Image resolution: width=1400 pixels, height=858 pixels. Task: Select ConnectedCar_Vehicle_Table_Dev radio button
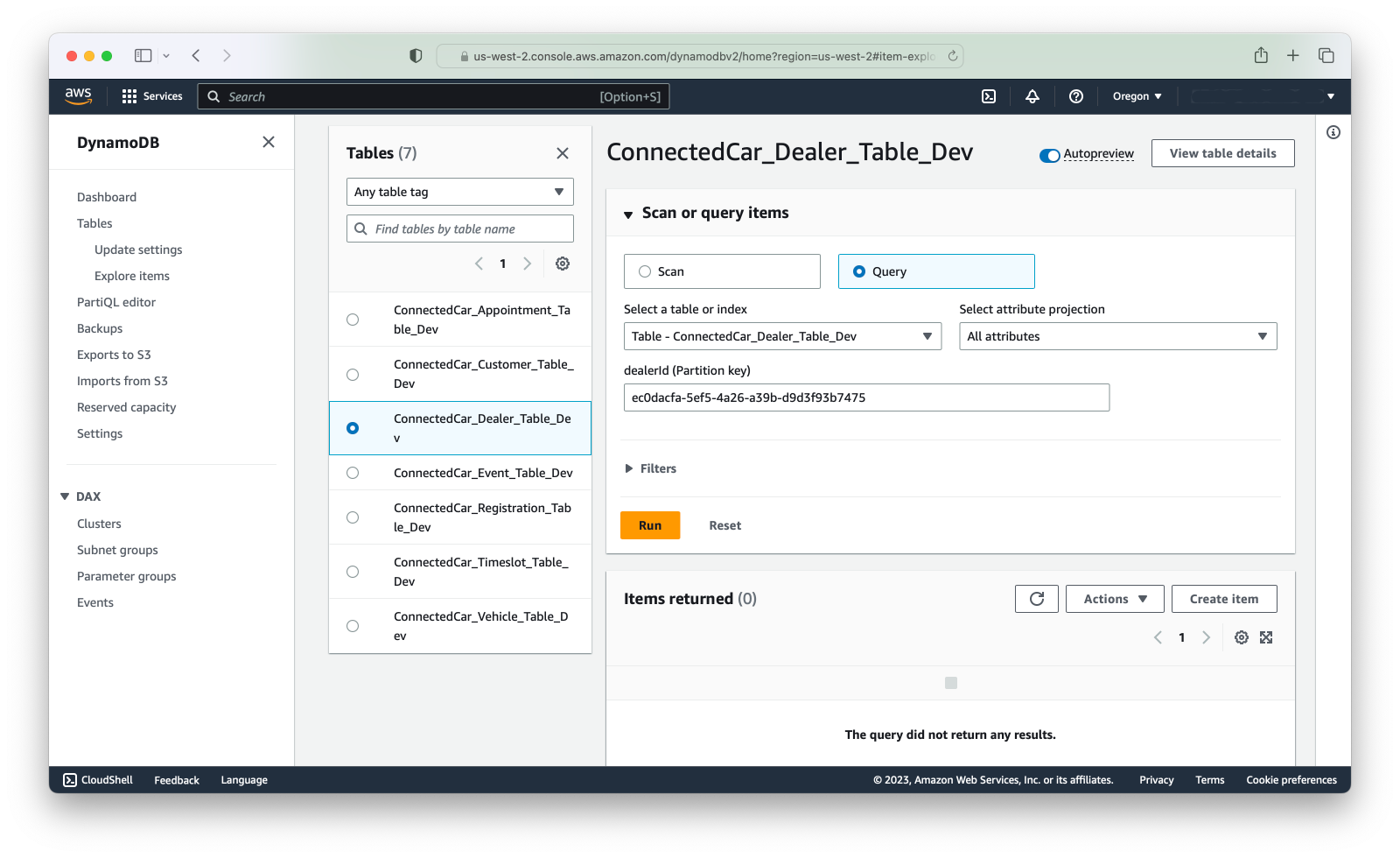(x=353, y=626)
